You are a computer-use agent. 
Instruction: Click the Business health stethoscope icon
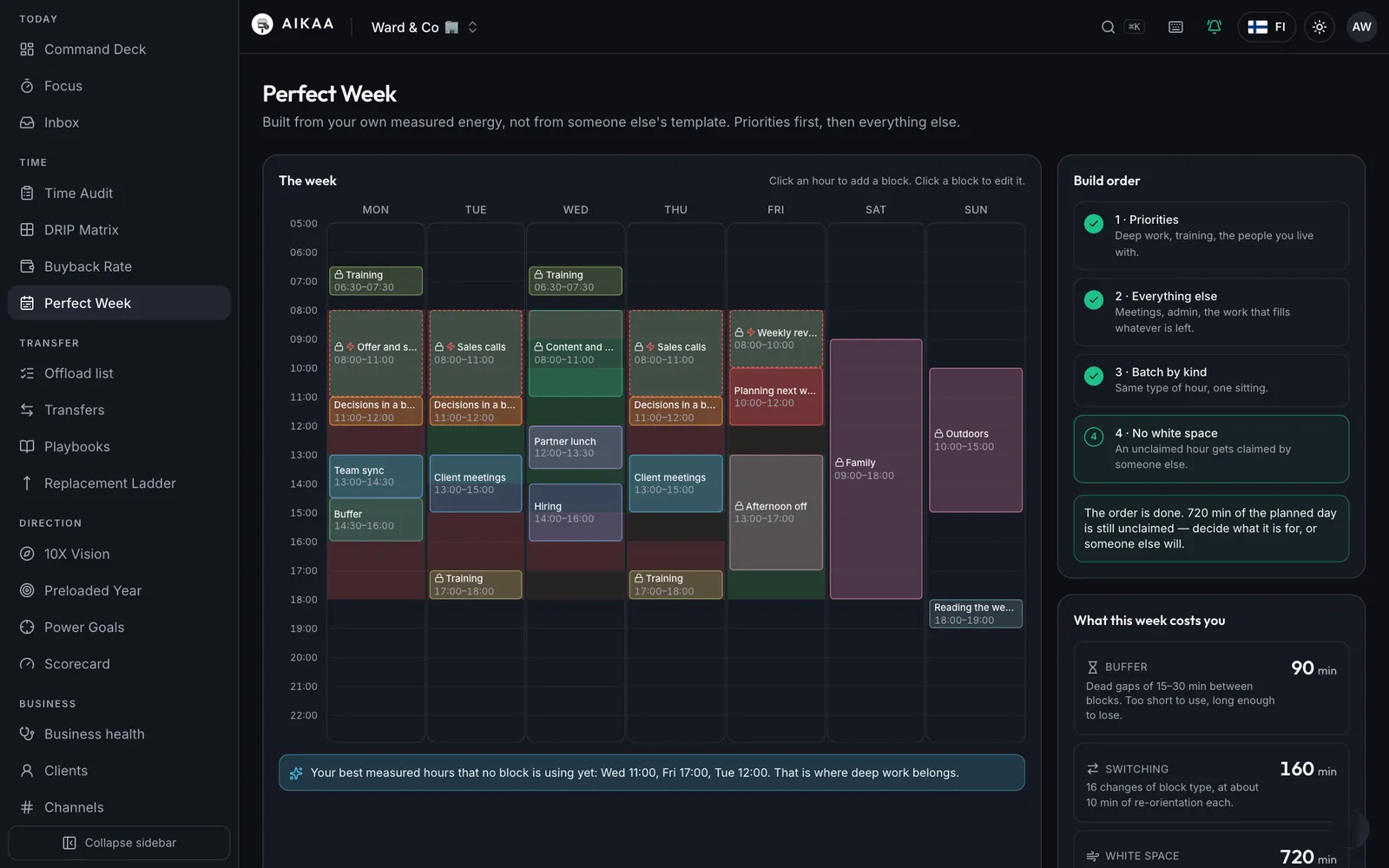tap(27, 733)
